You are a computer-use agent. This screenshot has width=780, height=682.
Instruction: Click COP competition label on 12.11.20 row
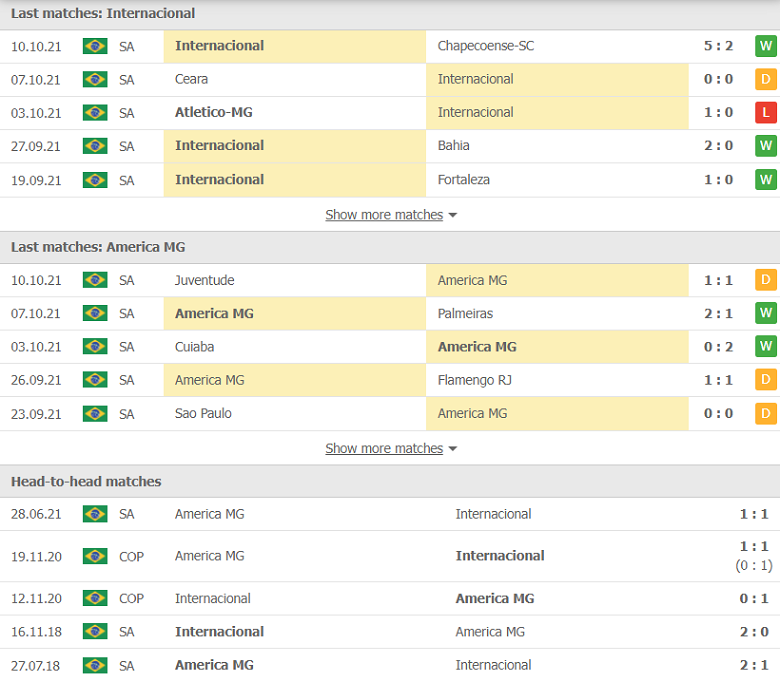131,598
